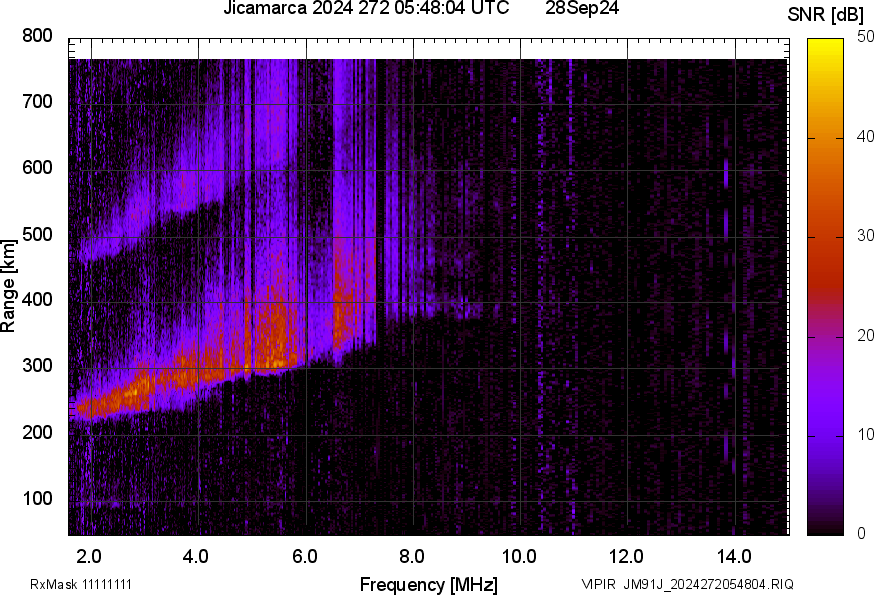The width and height of the screenshot is (874, 595).
Task: Click the range tick label '400'
Action: [37, 300]
